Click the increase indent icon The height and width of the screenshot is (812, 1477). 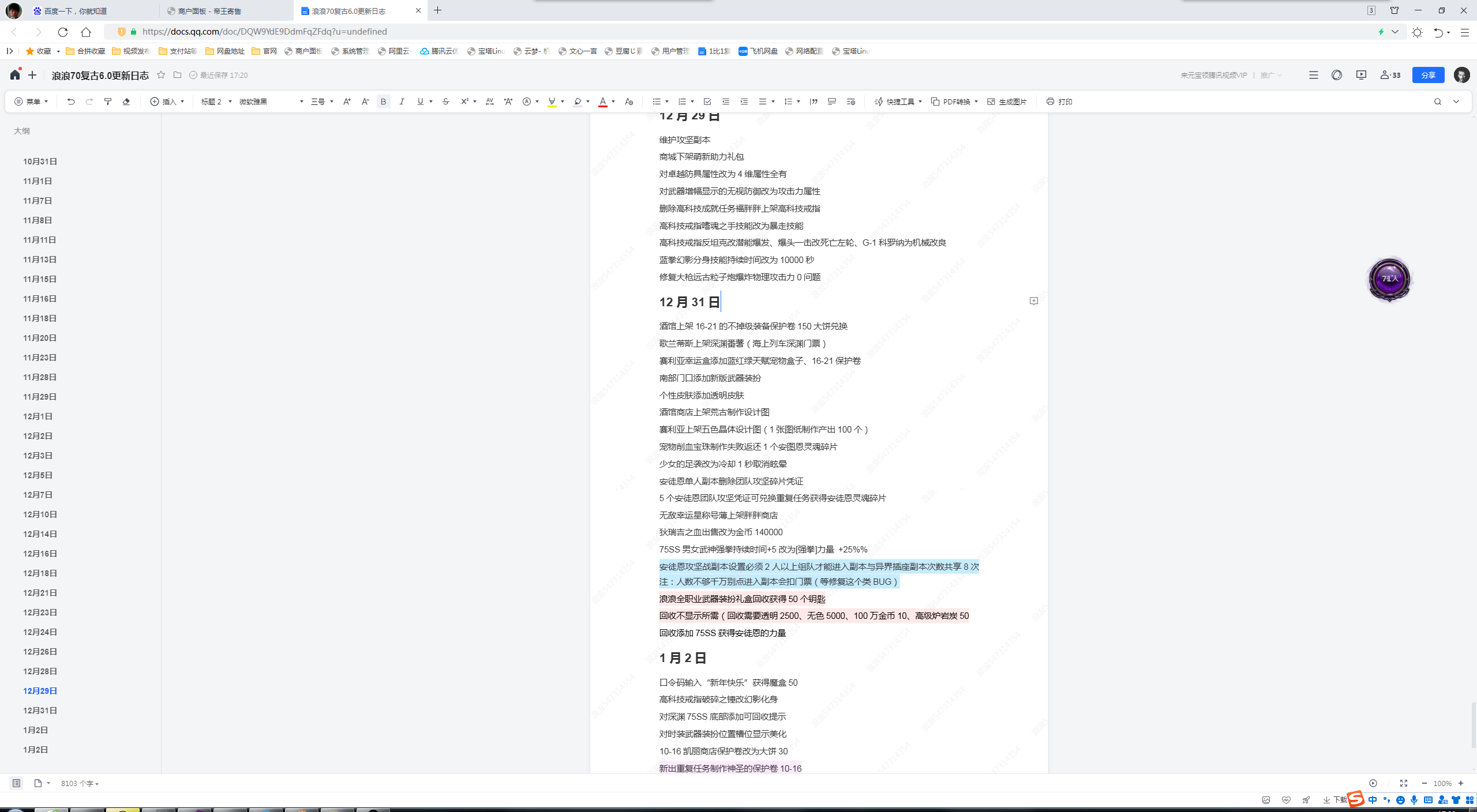coord(744,101)
